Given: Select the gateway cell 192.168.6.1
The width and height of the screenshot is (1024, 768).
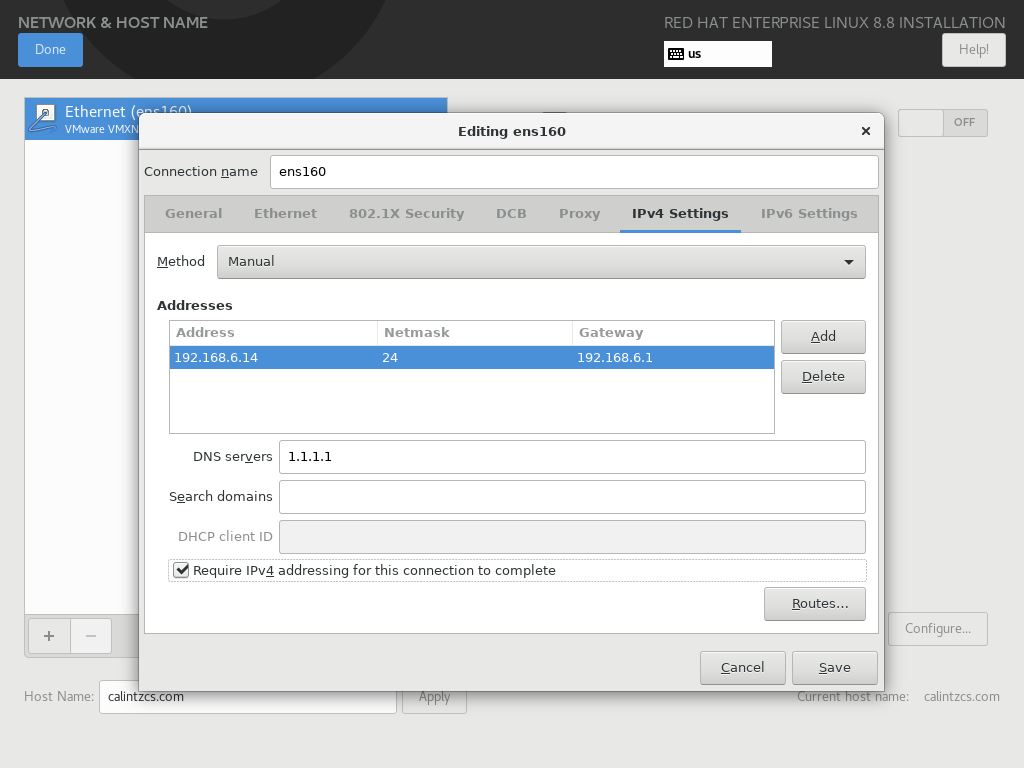Looking at the screenshot, I should [x=673, y=358].
